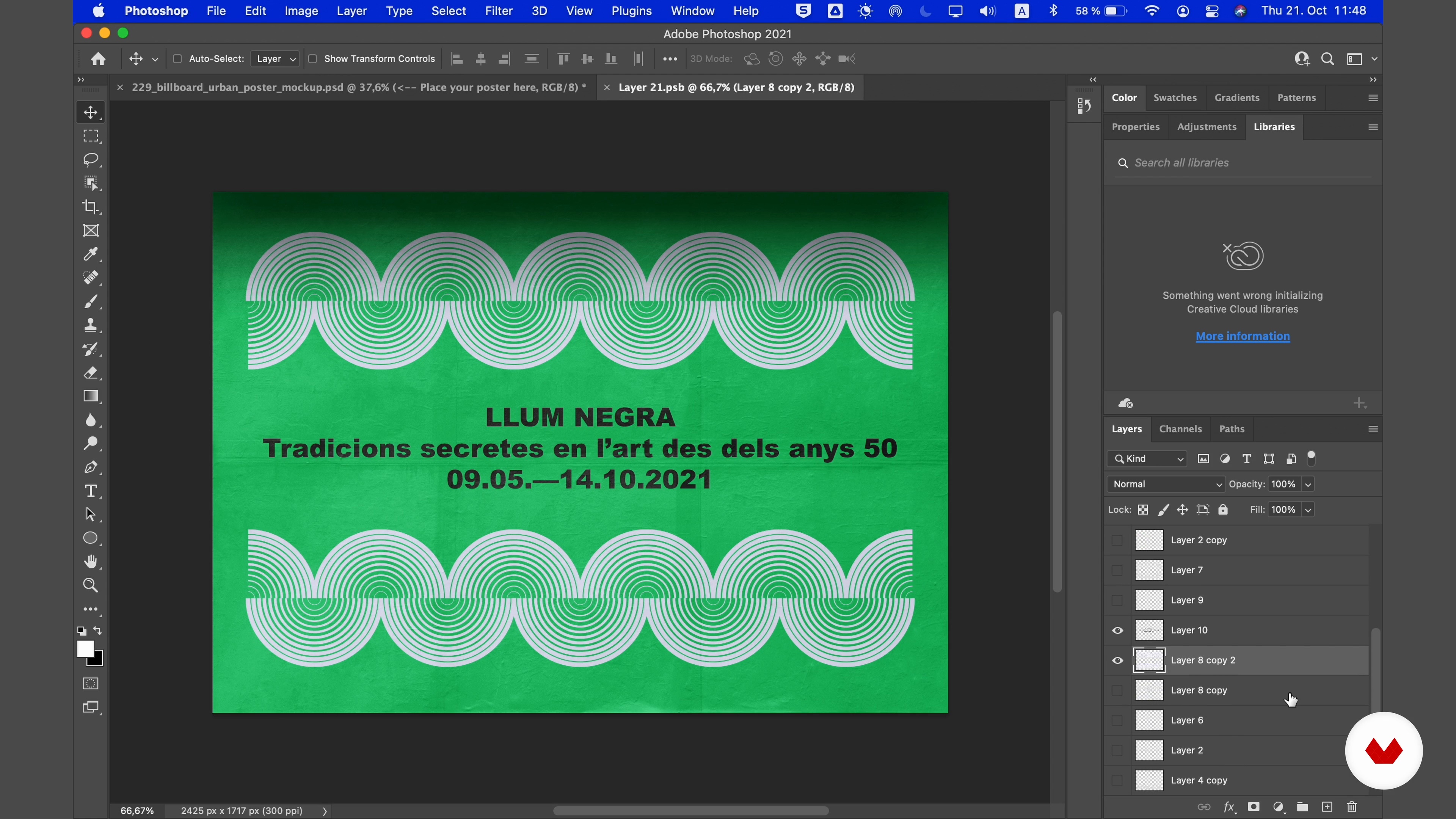Select the Object Selection tool

pos(91,183)
